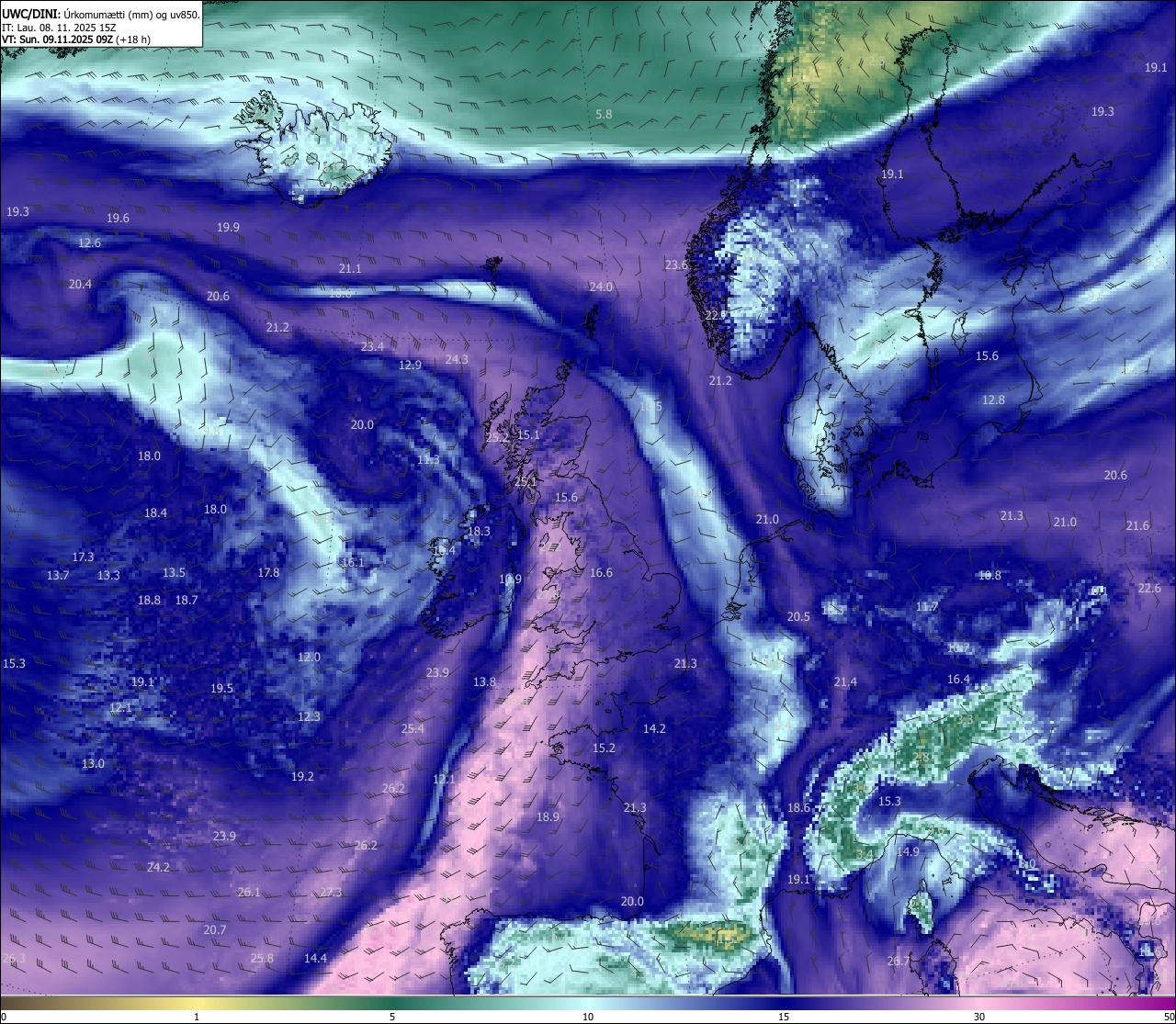Click the IT: Lau. 08. 11. 2025 15Z line
Viewport: 1176px width, 1024px height.
click(x=59, y=28)
